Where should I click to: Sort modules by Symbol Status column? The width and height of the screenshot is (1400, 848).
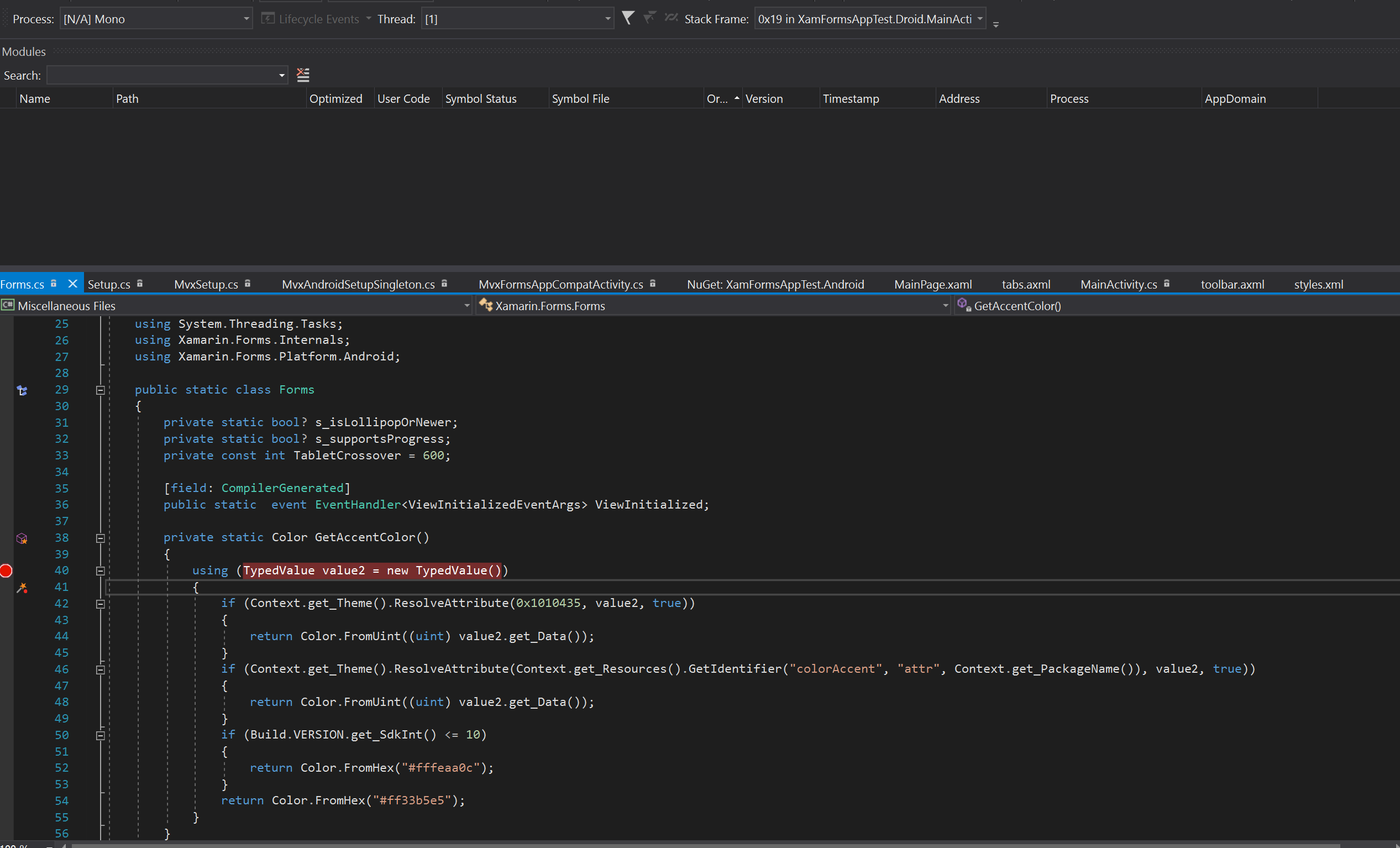pos(495,98)
